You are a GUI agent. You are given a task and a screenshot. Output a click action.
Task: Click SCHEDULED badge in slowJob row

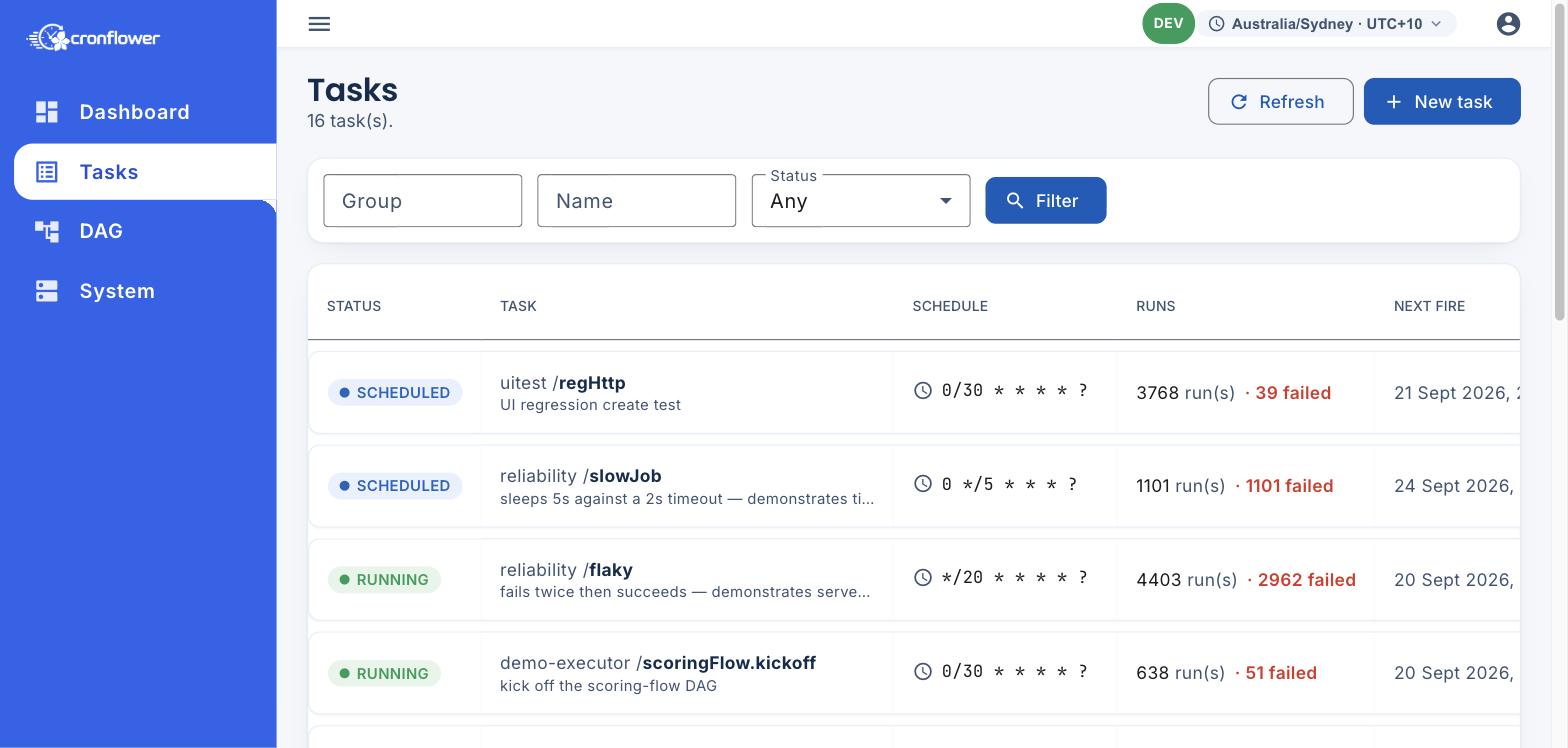click(x=395, y=486)
